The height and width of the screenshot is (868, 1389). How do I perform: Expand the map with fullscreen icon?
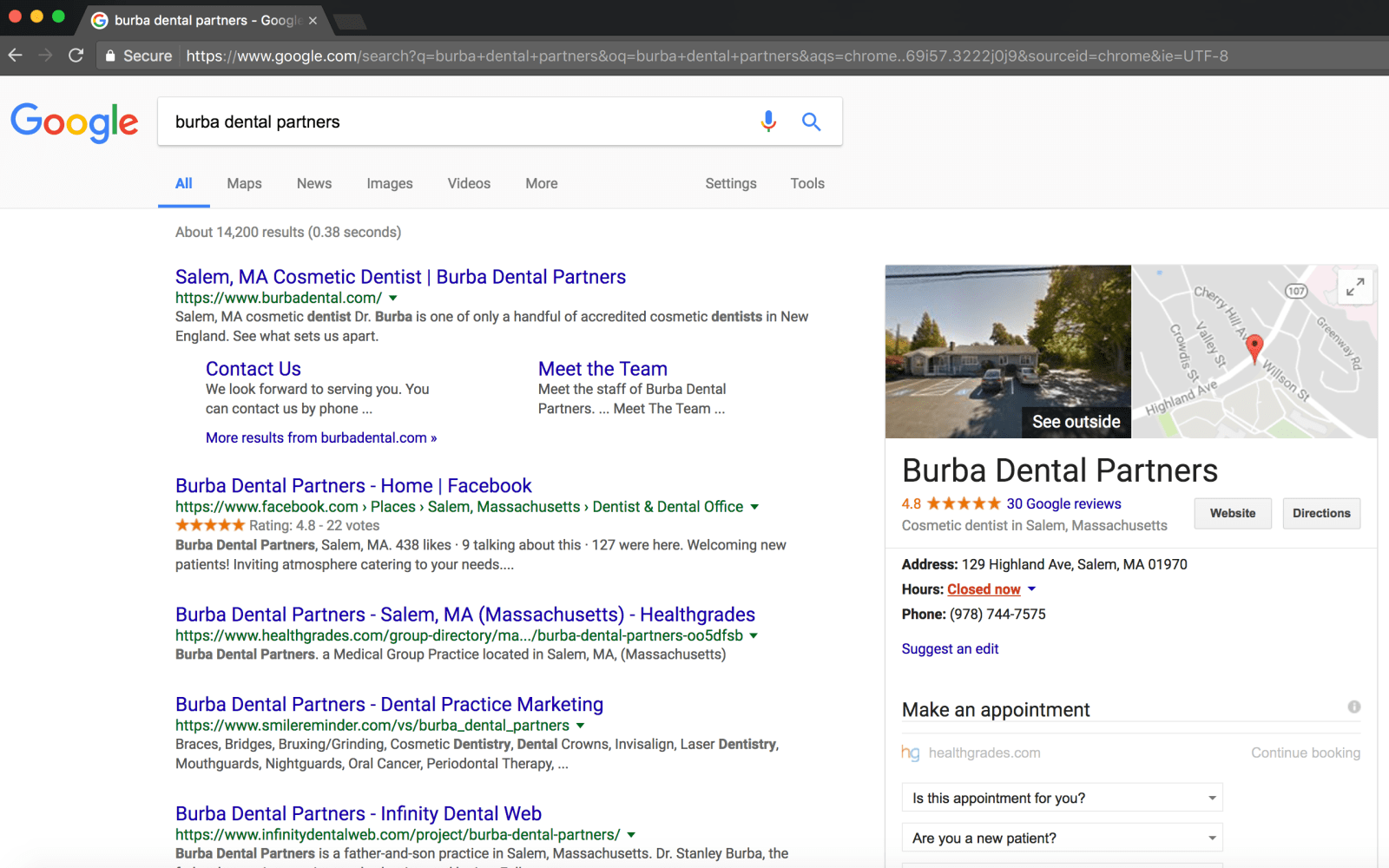pyautogui.click(x=1355, y=286)
